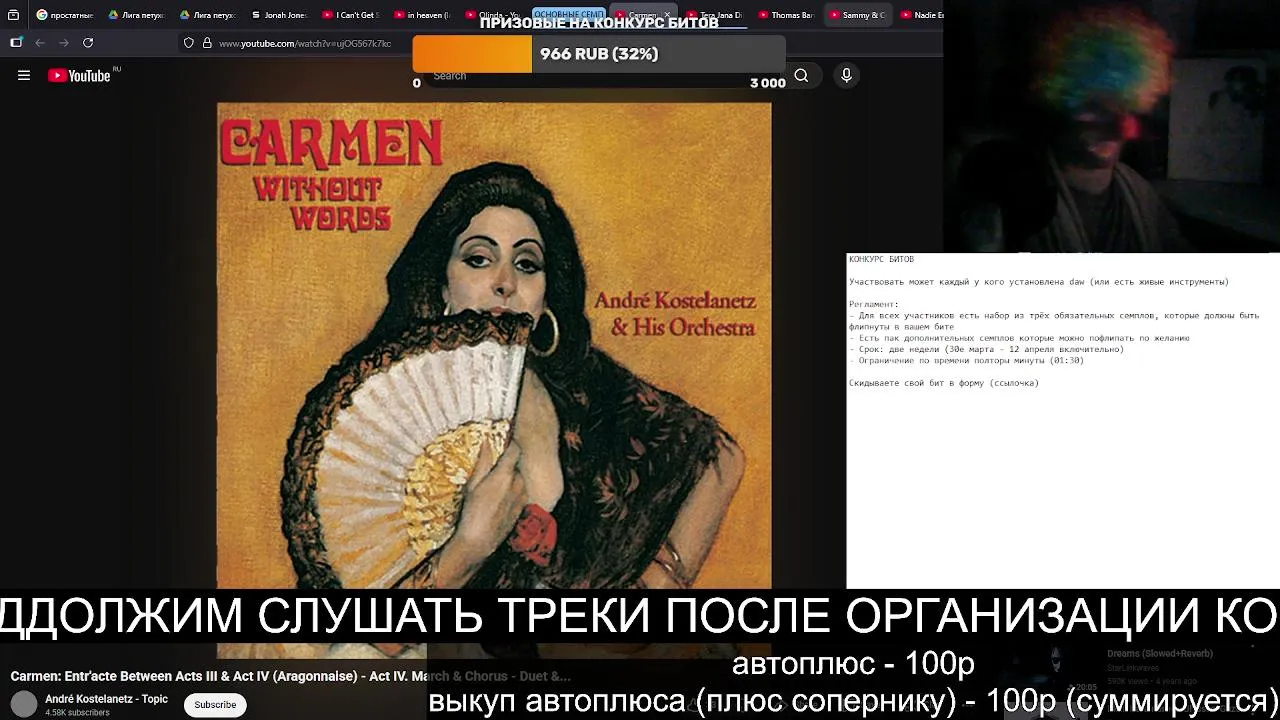The image size is (1280, 720).
Task: Reload the page with the refresh icon
Action: point(88,43)
